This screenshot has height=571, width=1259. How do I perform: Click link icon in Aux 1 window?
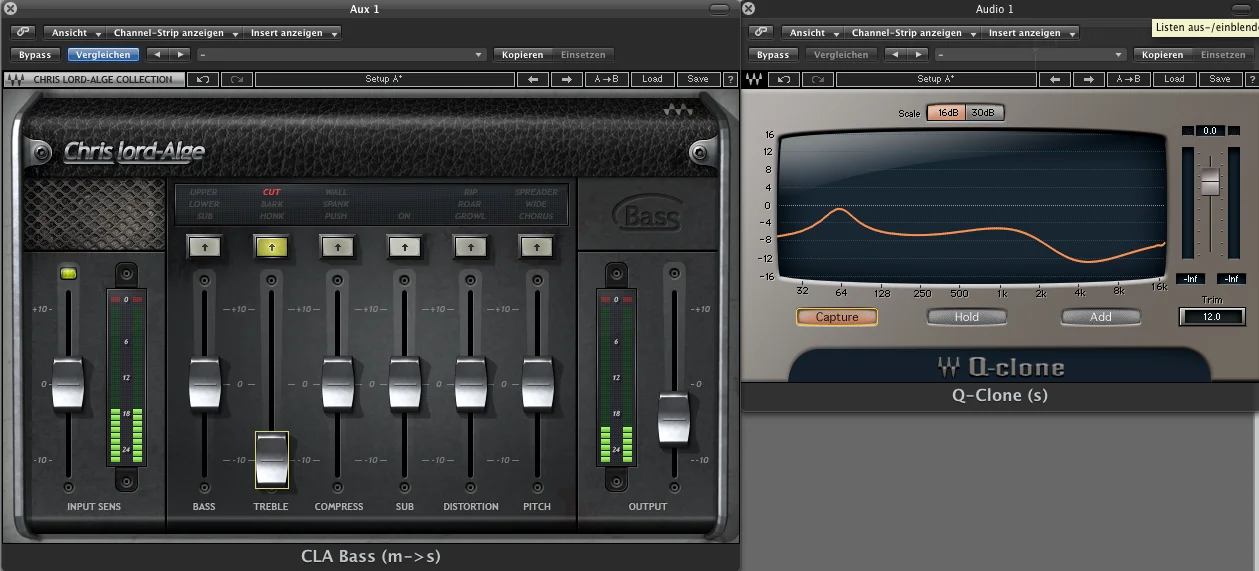pos(23,32)
